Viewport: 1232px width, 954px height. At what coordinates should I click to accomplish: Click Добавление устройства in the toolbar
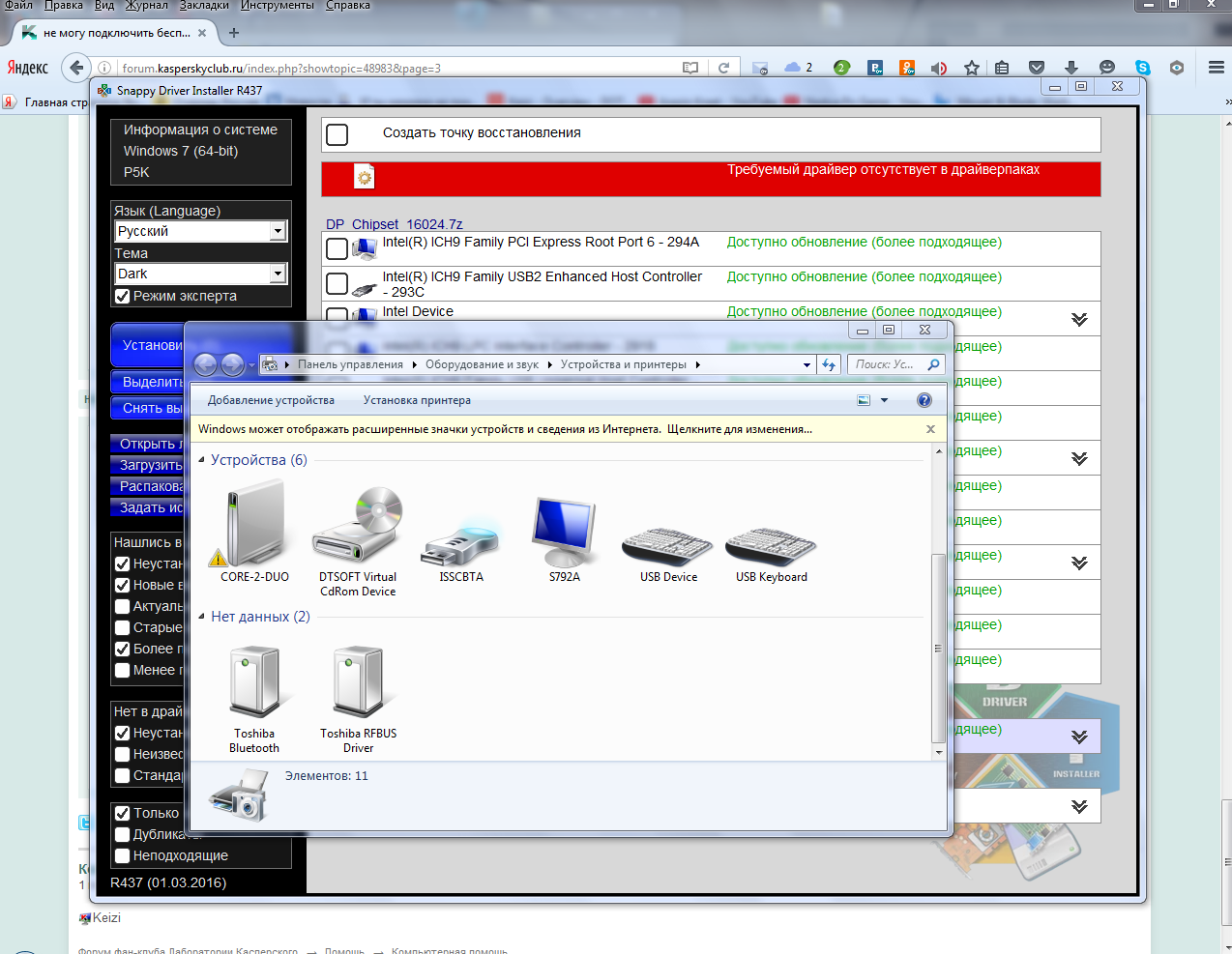271,400
